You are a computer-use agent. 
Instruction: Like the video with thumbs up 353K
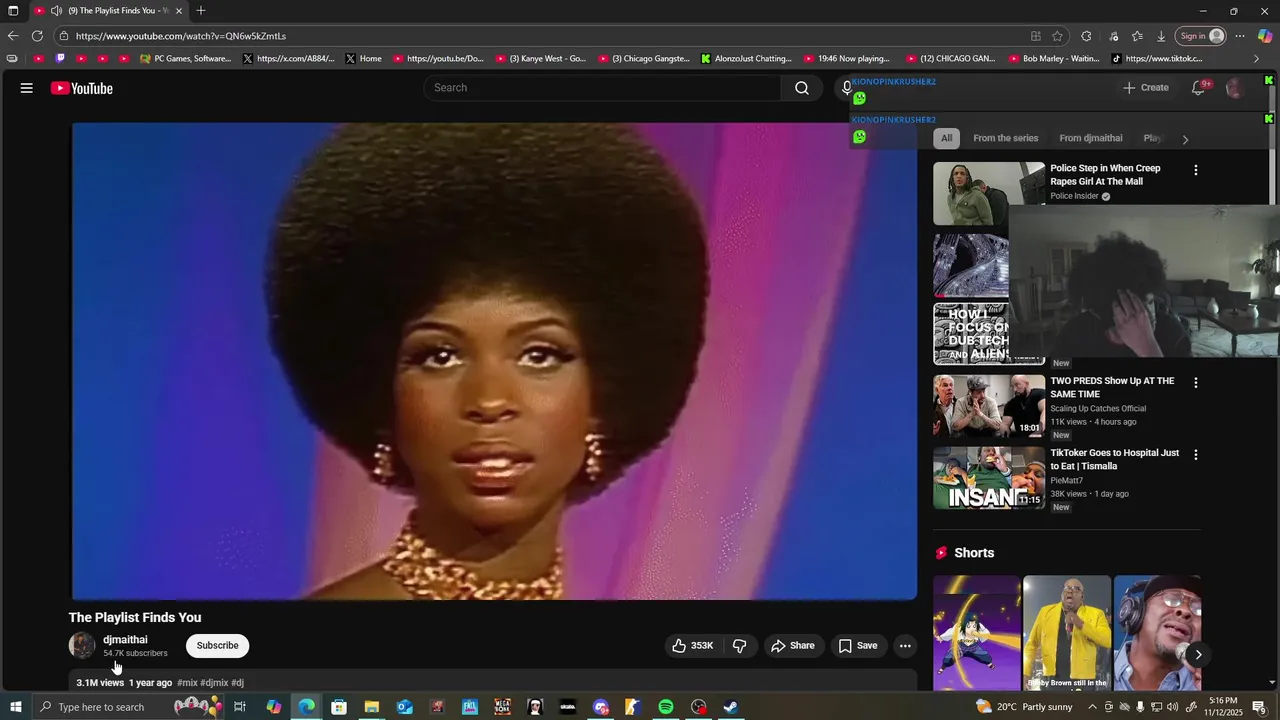point(692,646)
